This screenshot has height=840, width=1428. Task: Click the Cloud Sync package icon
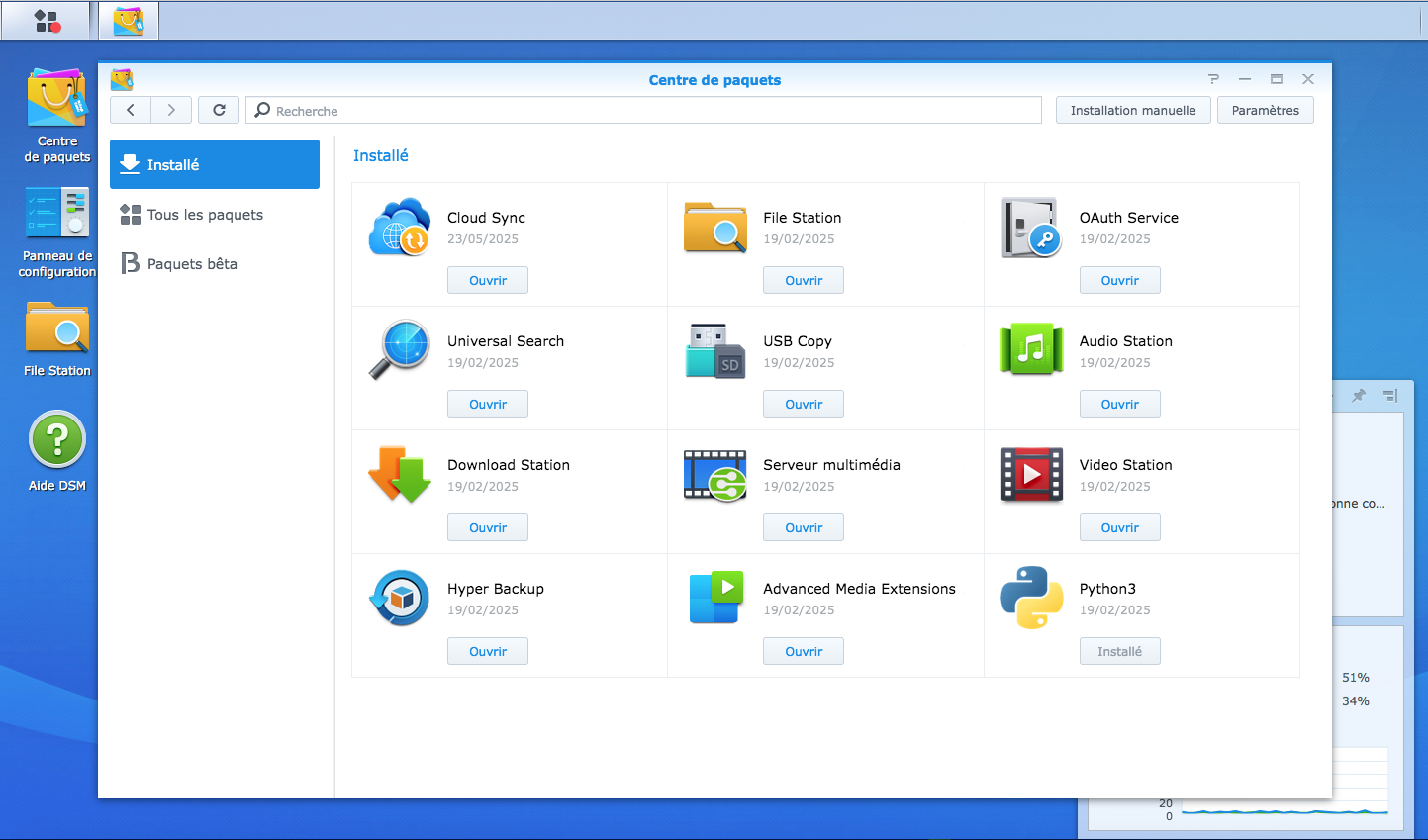[x=400, y=227]
